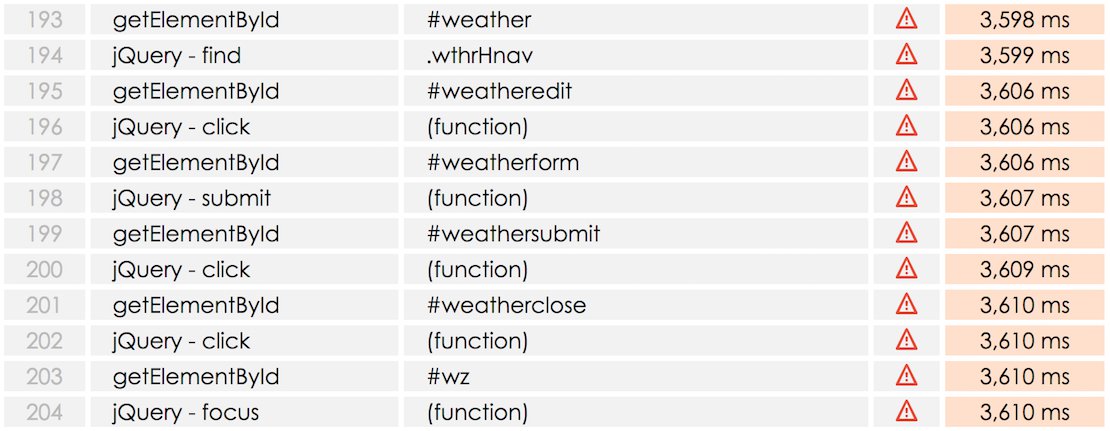The image size is (1110, 431).
Task: Click the warning triangle in row 204
Action: (906, 412)
